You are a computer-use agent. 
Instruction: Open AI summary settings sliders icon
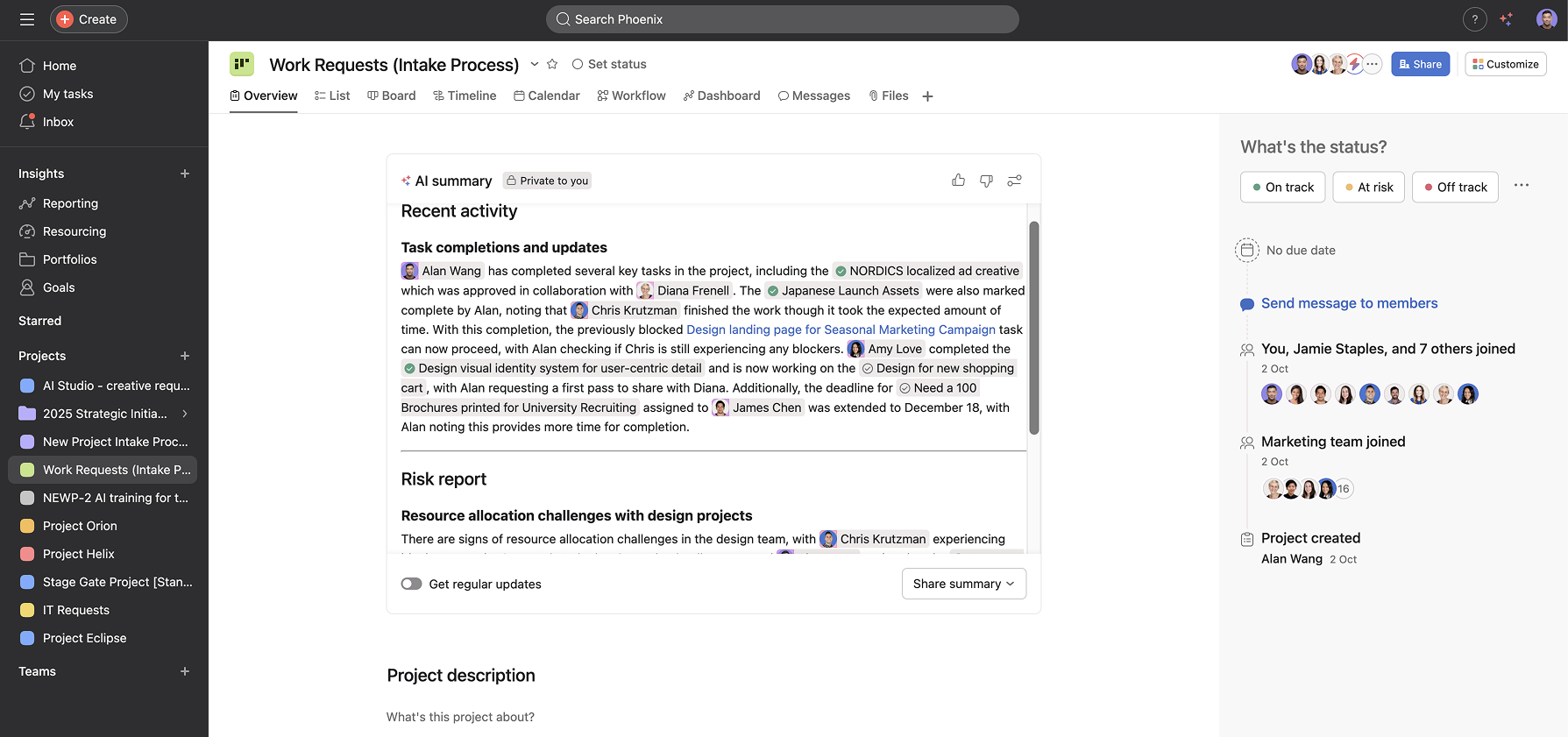(x=1014, y=181)
